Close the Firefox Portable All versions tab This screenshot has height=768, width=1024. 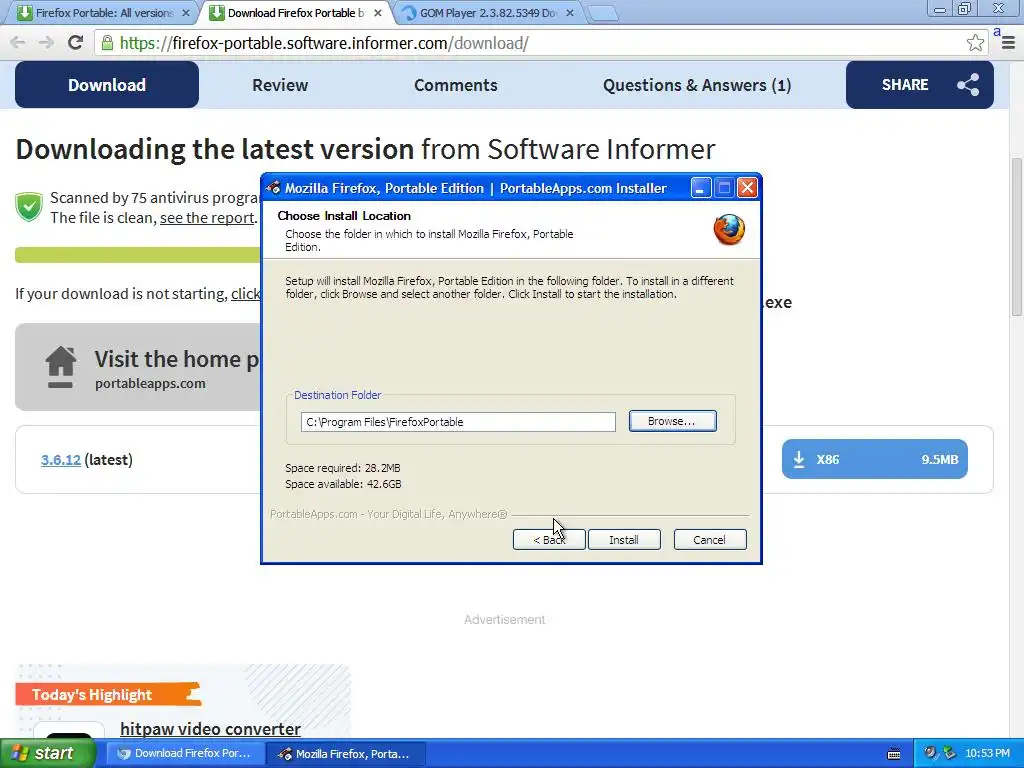(x=185, y=13)
